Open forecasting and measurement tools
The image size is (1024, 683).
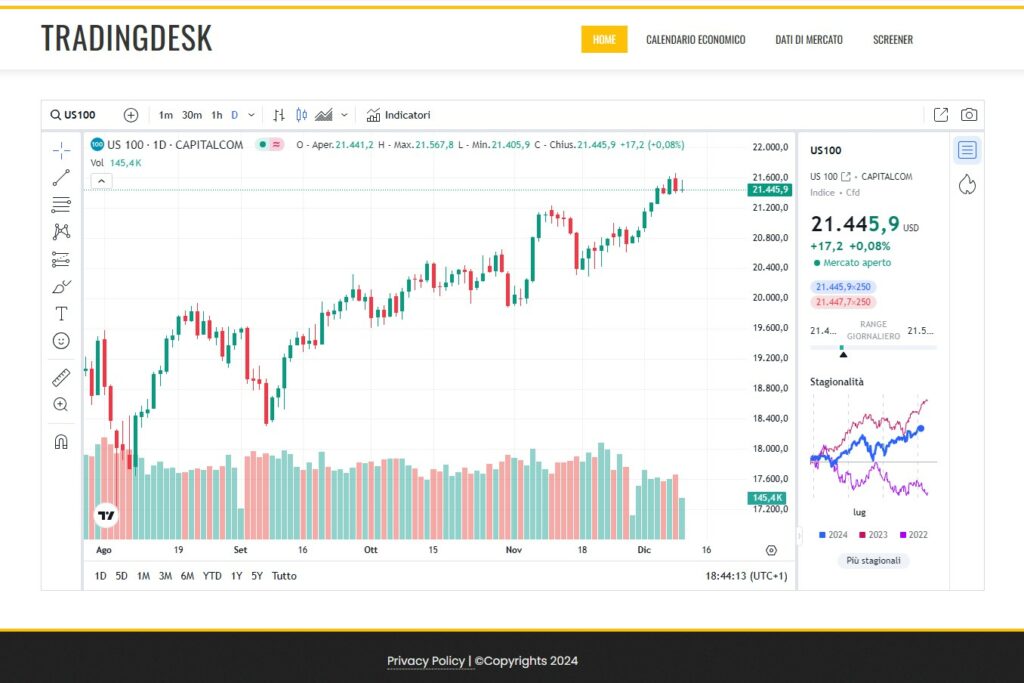[x=61, y=259]
